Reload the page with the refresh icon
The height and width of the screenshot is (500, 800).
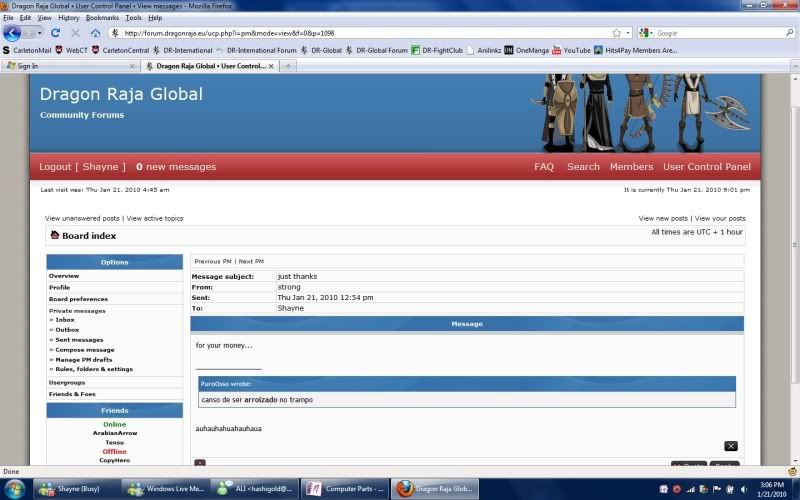(55, 33)
